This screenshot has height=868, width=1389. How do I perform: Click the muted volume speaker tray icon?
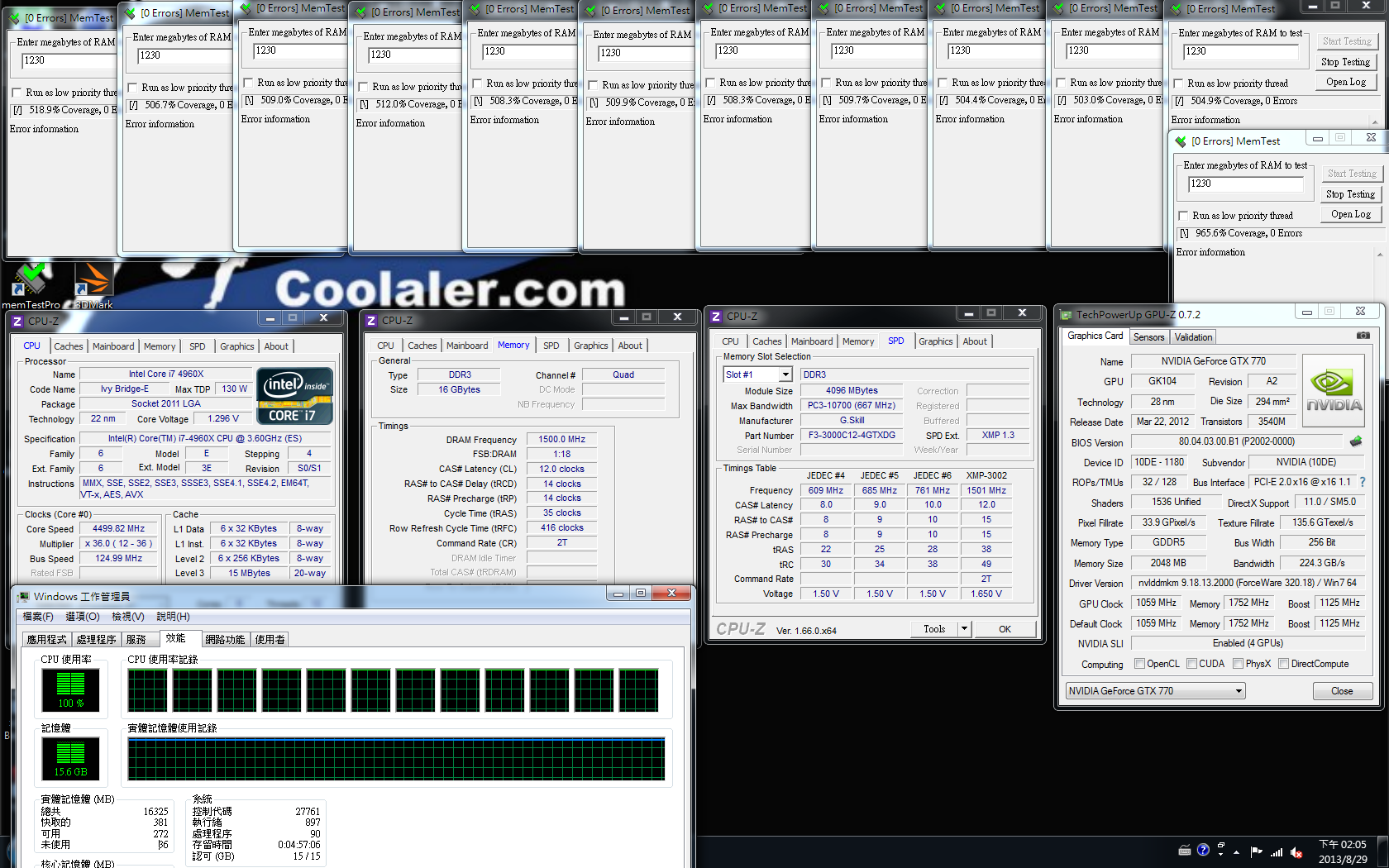[1296, 851]
